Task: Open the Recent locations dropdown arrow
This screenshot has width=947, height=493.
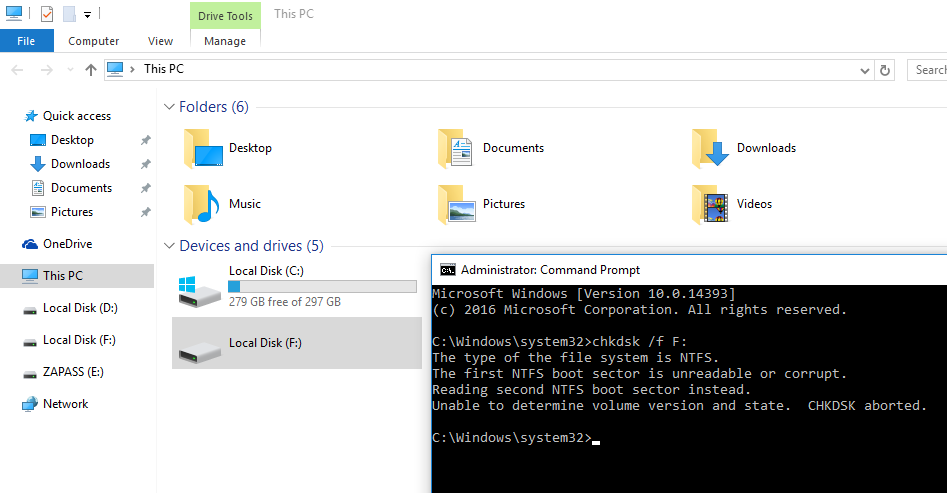Action: (69, 70)
